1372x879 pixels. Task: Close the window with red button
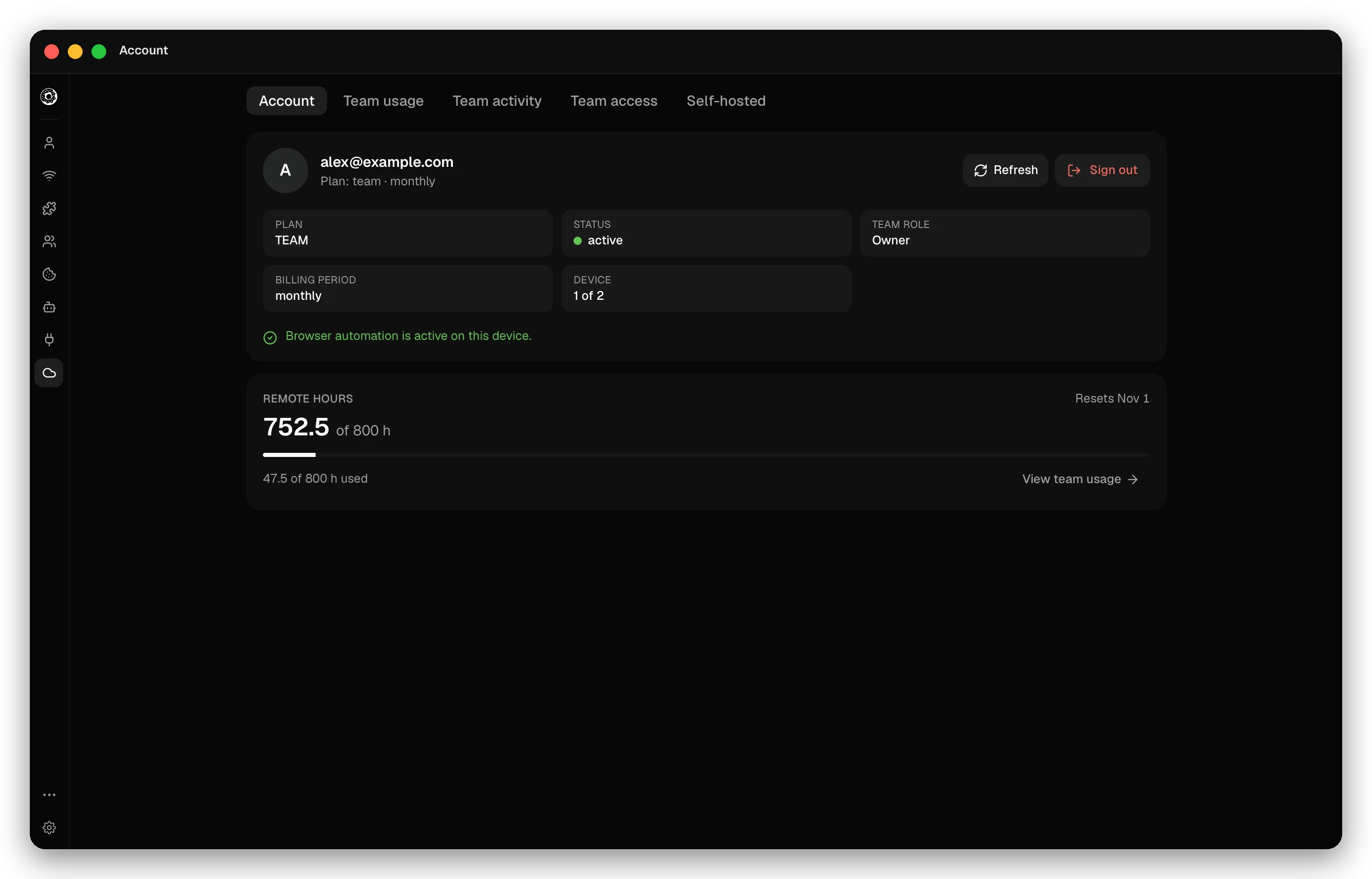(x=51, y=51)
